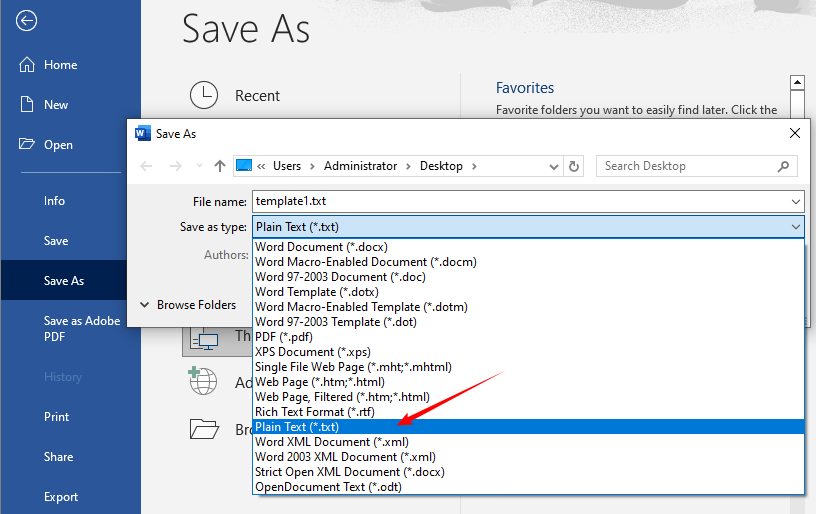Choose Word Document (*.docx) type
The width and height of the screenshot is (816, 514).
click(528, 247)
